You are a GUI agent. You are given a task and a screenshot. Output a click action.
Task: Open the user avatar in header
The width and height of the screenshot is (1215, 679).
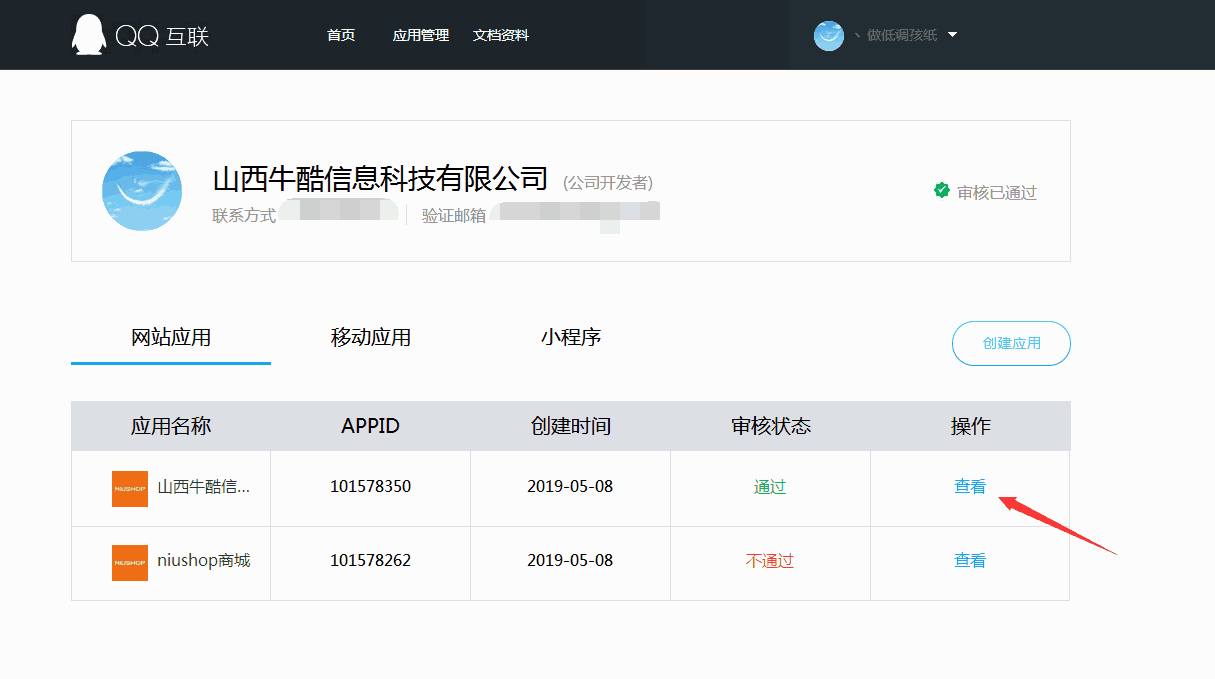[829, 35]
